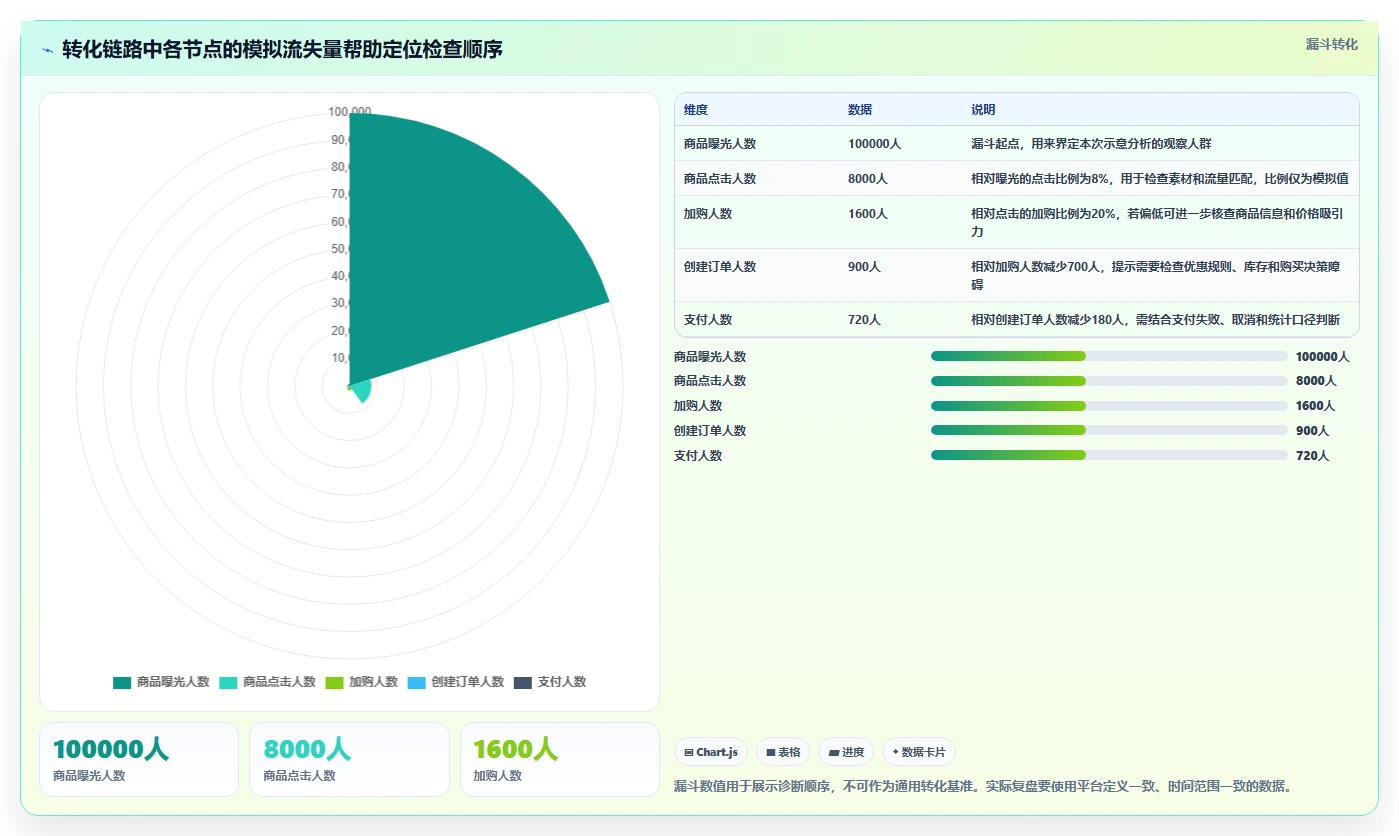The width and height of the screenshot is (1399, 836).
Task: Open the 8000人 data card
Action: (349, 759)
